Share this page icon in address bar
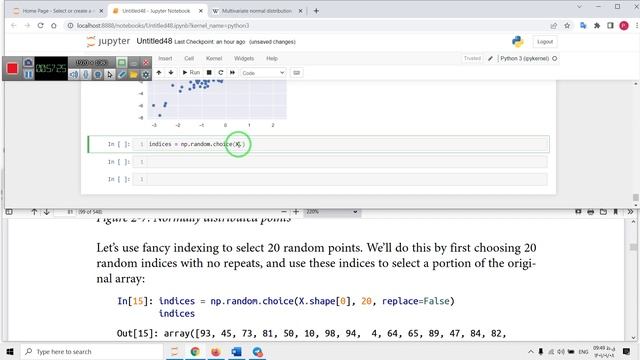This screenshot has height=360, width=640. tap(553, 26)
